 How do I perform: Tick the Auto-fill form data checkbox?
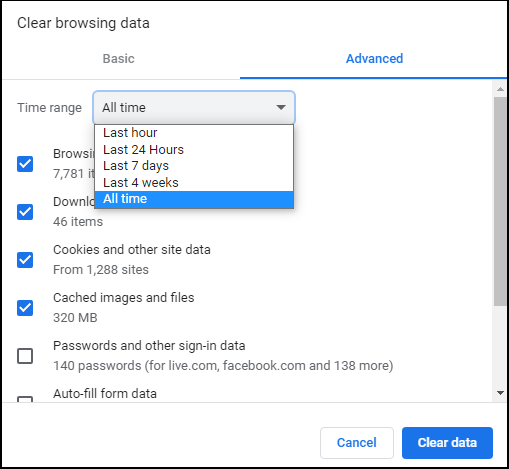(25, 399)
